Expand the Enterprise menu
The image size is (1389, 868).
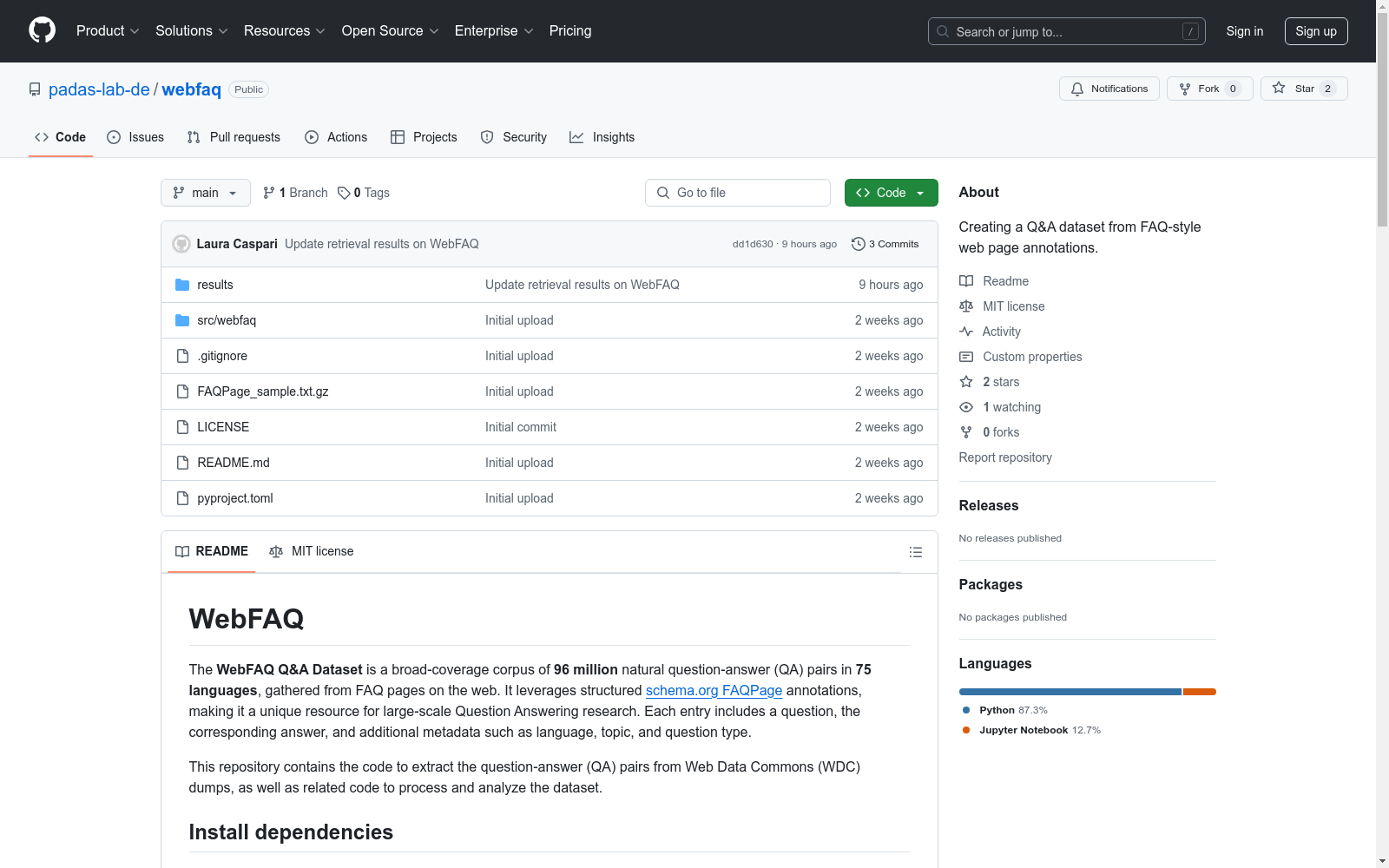tap(494, 31)
